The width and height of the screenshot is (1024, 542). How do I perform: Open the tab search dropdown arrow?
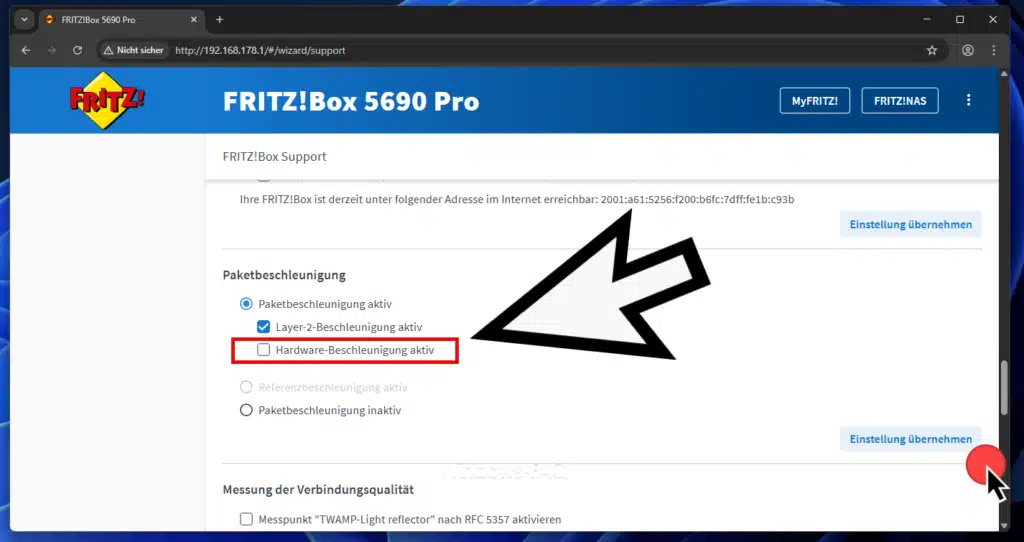[x=24, y=20]
